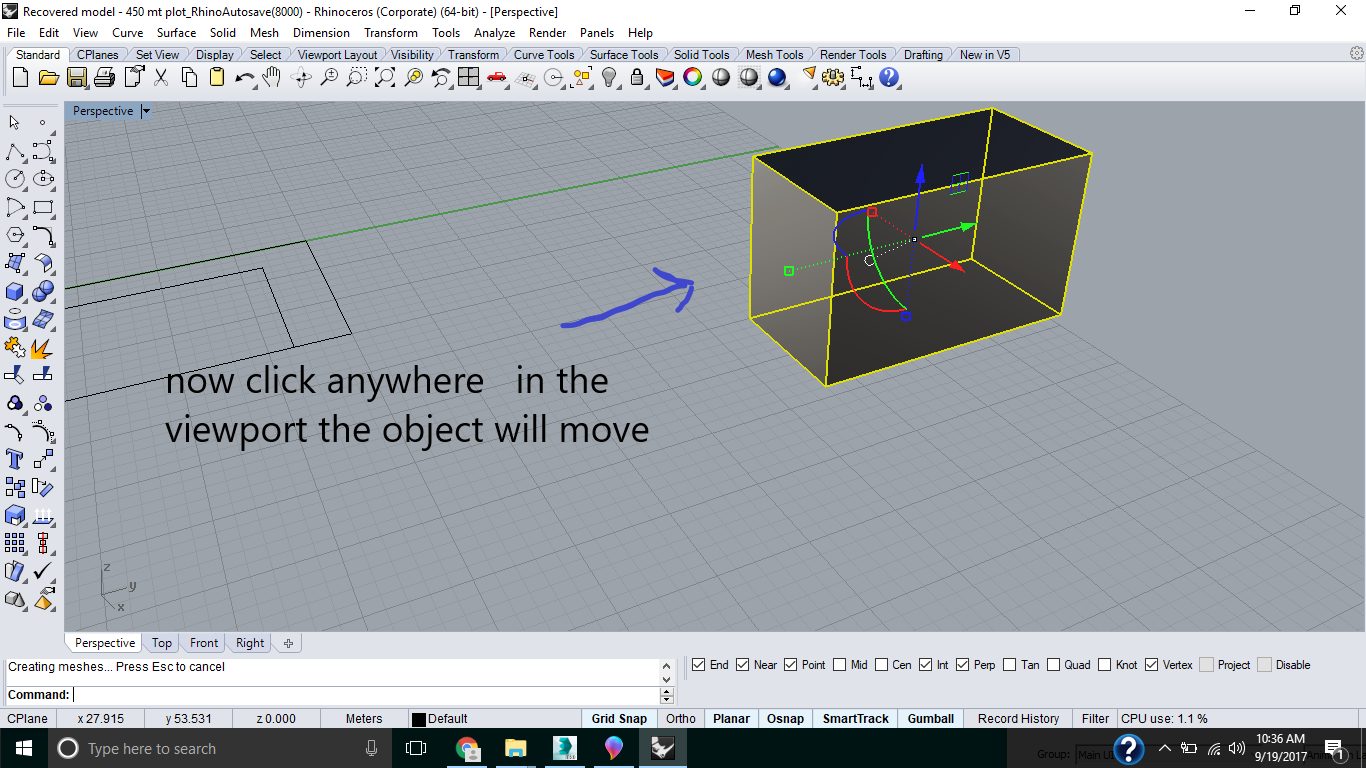The height and width of the screenshot is (768, 1366).
Task: Click the Save file icon
Action: pyautogui.click(x=77, y=77)
